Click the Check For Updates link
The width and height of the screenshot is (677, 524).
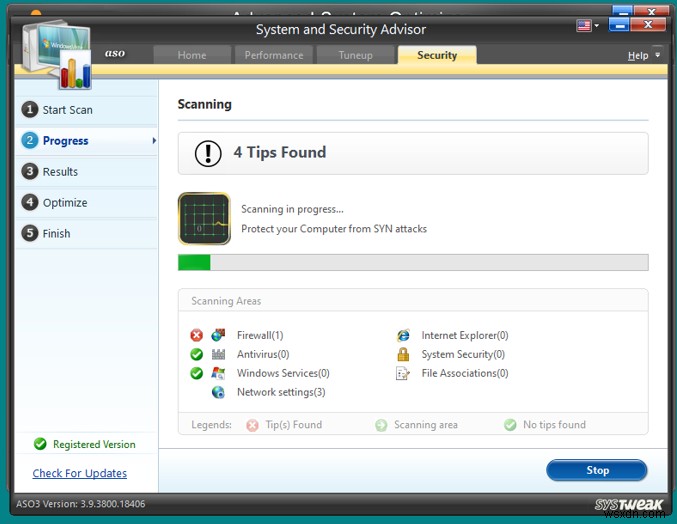click(80, 473)
